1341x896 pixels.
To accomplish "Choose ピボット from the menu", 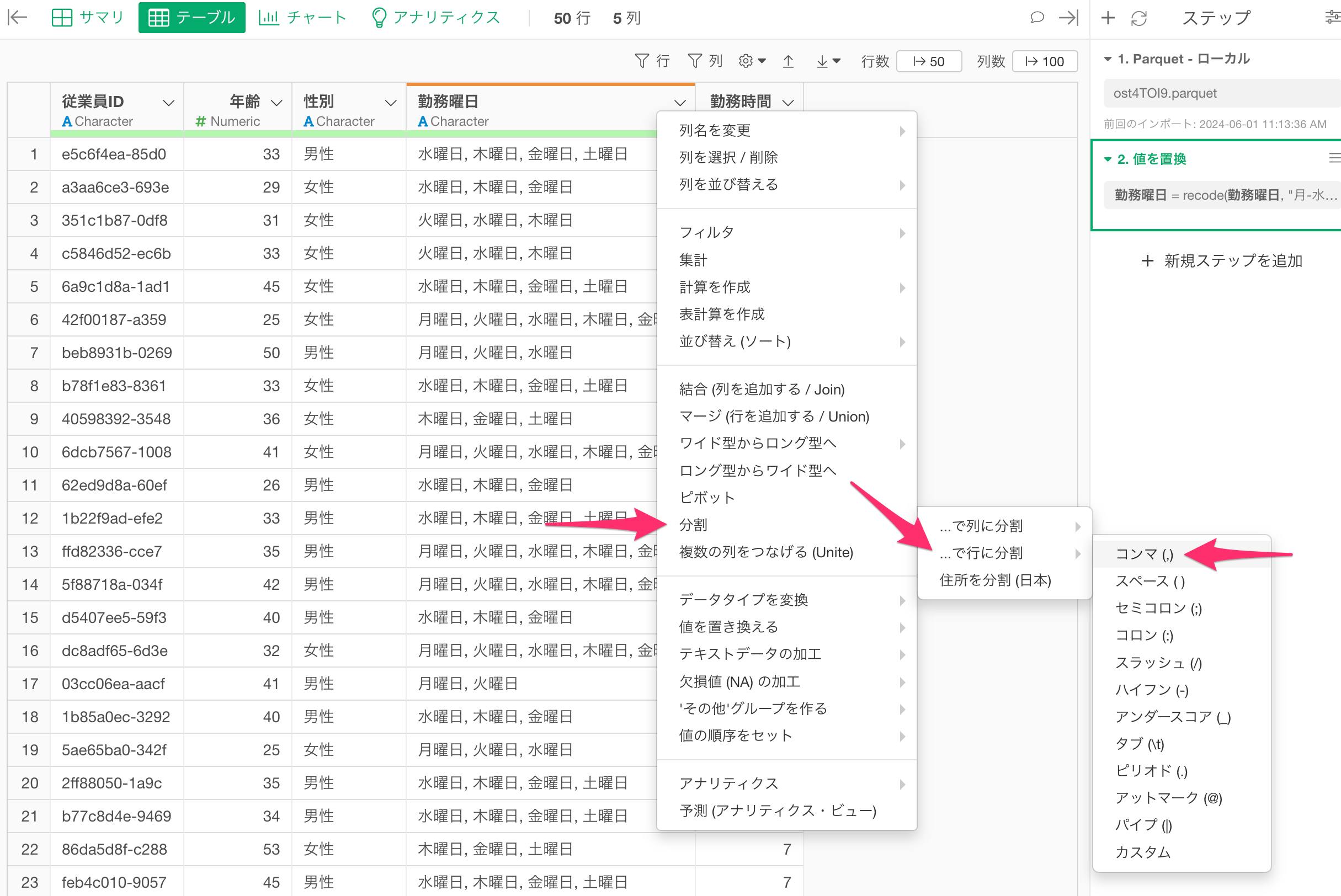I will coord(787,498).
